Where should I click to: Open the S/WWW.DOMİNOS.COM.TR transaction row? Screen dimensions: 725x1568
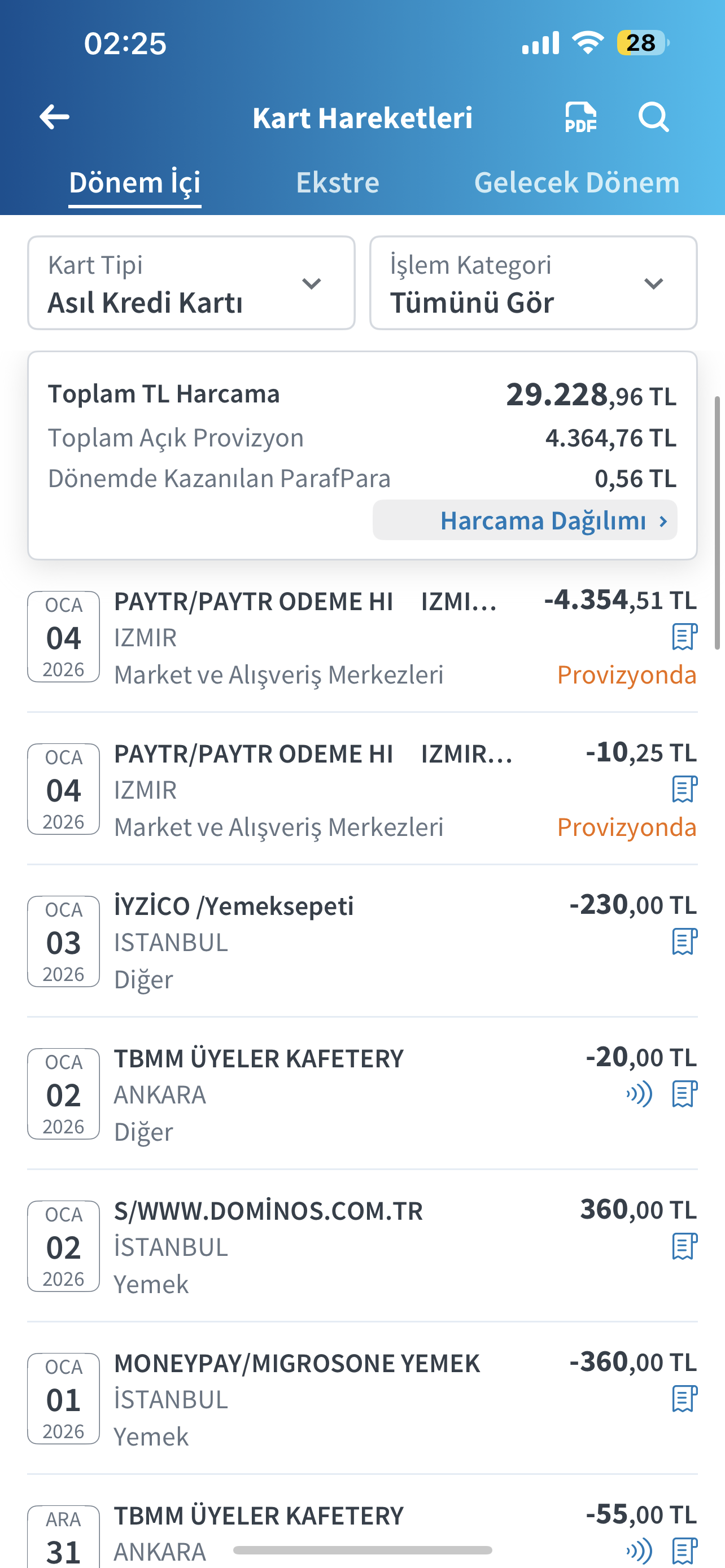(x=362, y=1246)
